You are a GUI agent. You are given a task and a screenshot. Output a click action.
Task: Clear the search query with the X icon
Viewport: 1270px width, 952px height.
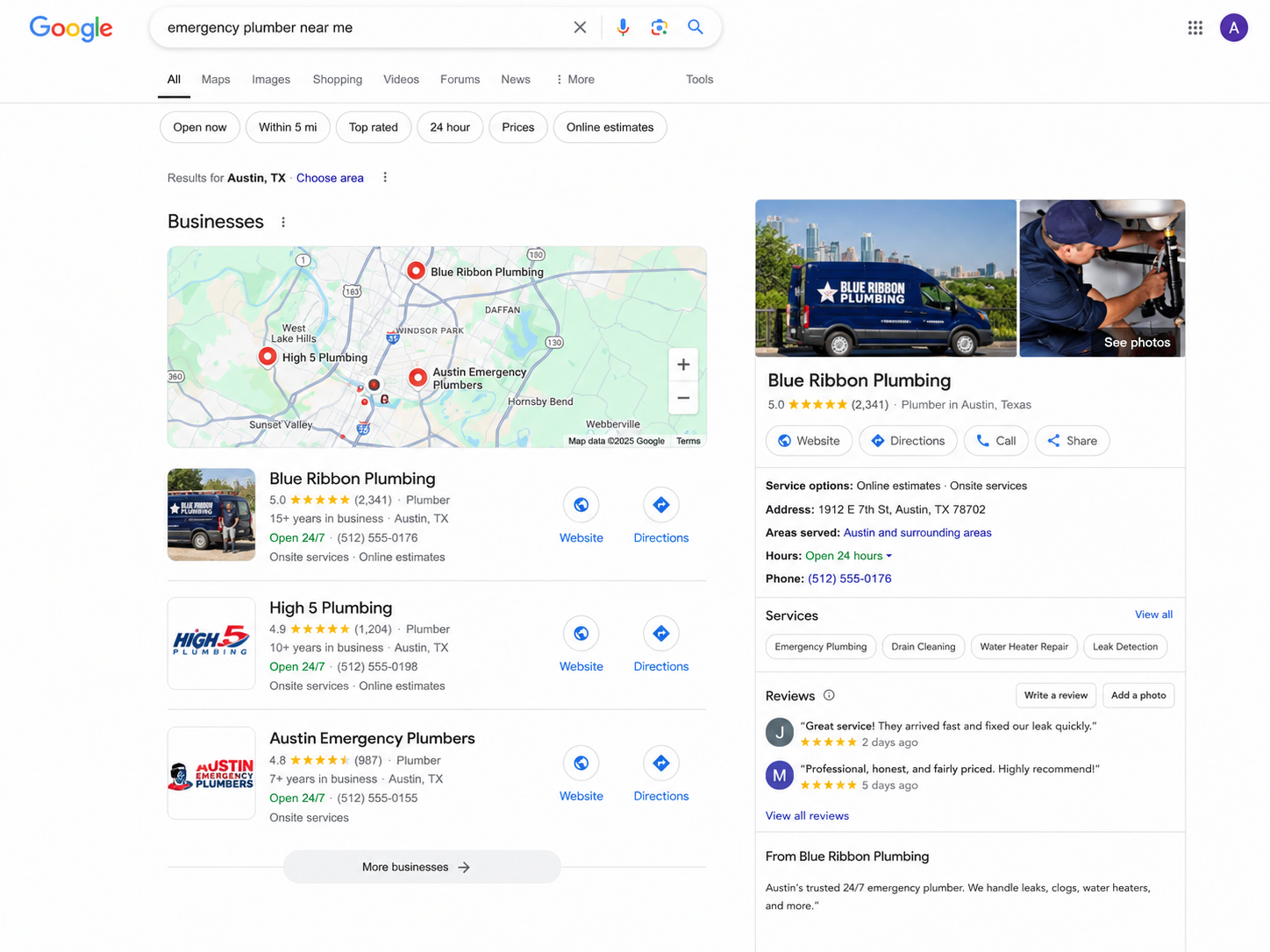click(x=580, y=27)
